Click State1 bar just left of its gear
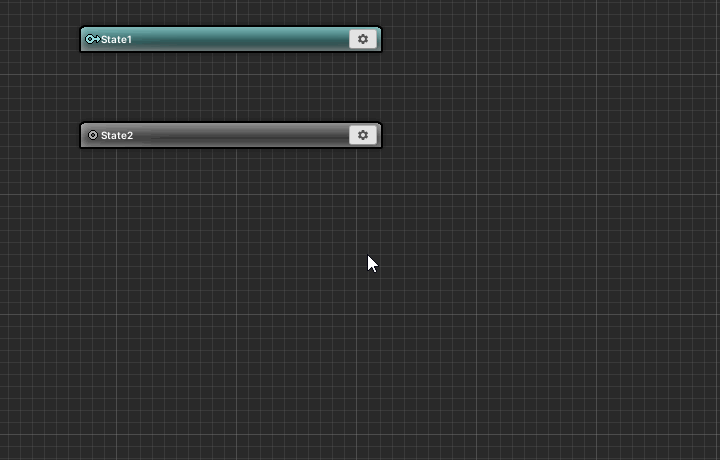The height and width of the screenshot is (460, 720). click(335, 39)
